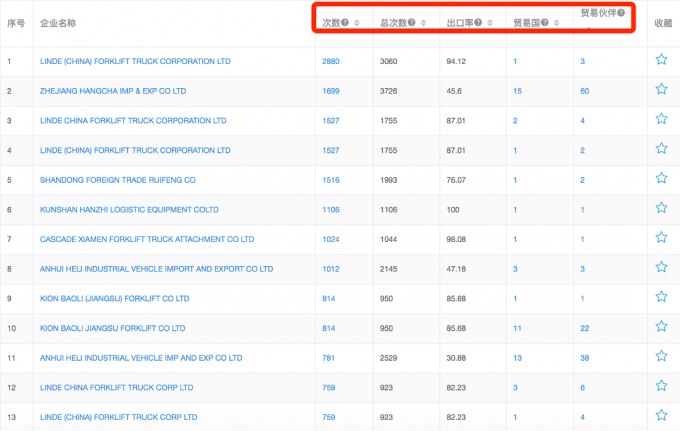Select export rate 94.12
680x431 pixels.
pyautogui.click(x=456, y=61)
